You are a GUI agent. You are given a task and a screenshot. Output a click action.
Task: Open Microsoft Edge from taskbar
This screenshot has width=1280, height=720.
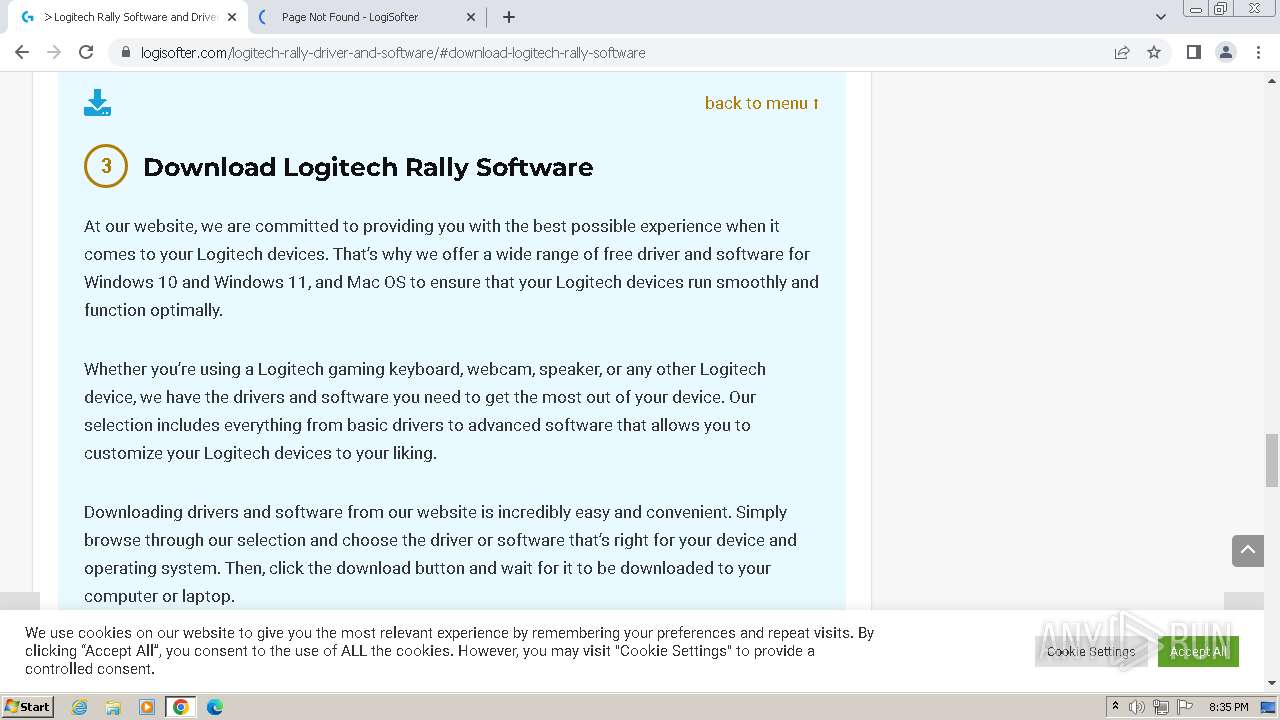215,707
